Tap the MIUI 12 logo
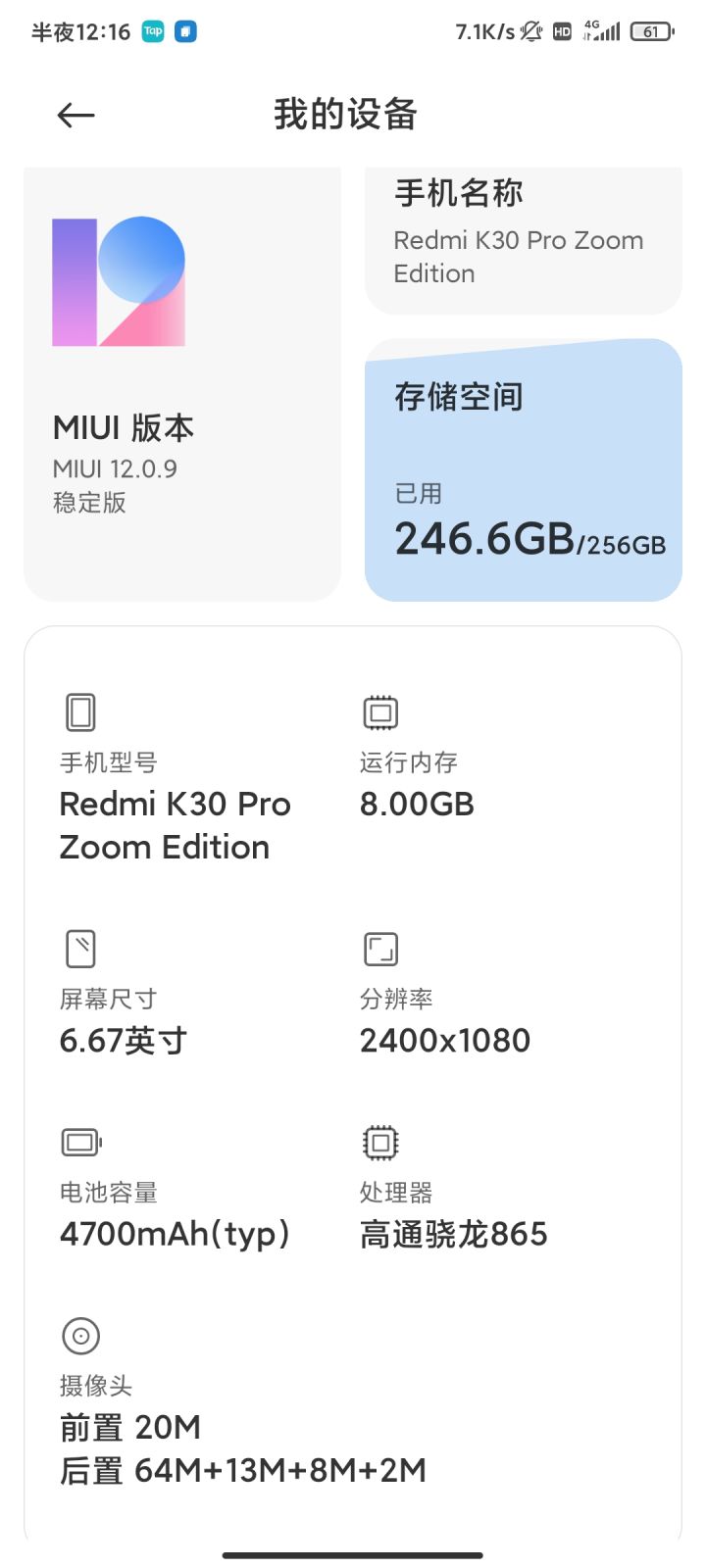Viewport: 706px width, 1568px height. point(119,281)
